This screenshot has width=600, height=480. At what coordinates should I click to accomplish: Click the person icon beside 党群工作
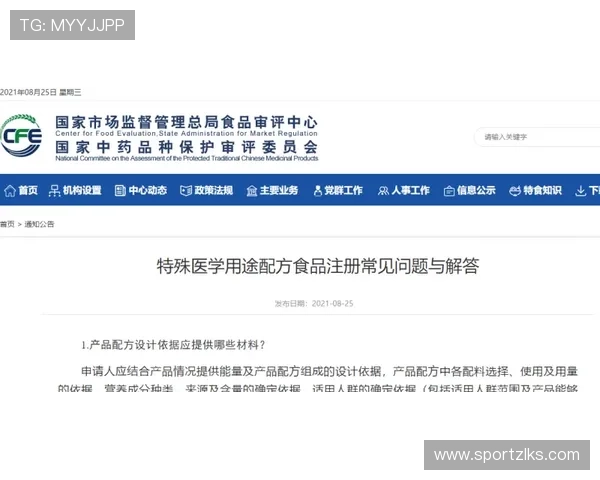click(318, 191)
